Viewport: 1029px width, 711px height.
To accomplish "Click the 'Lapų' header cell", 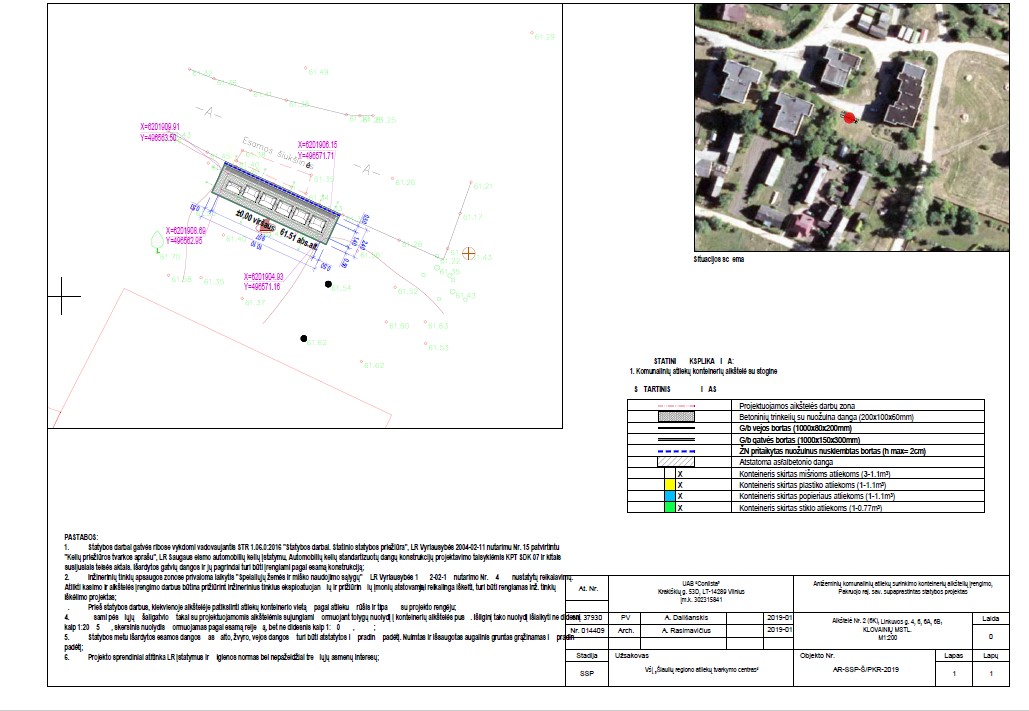I will click(x=991, y=655).
